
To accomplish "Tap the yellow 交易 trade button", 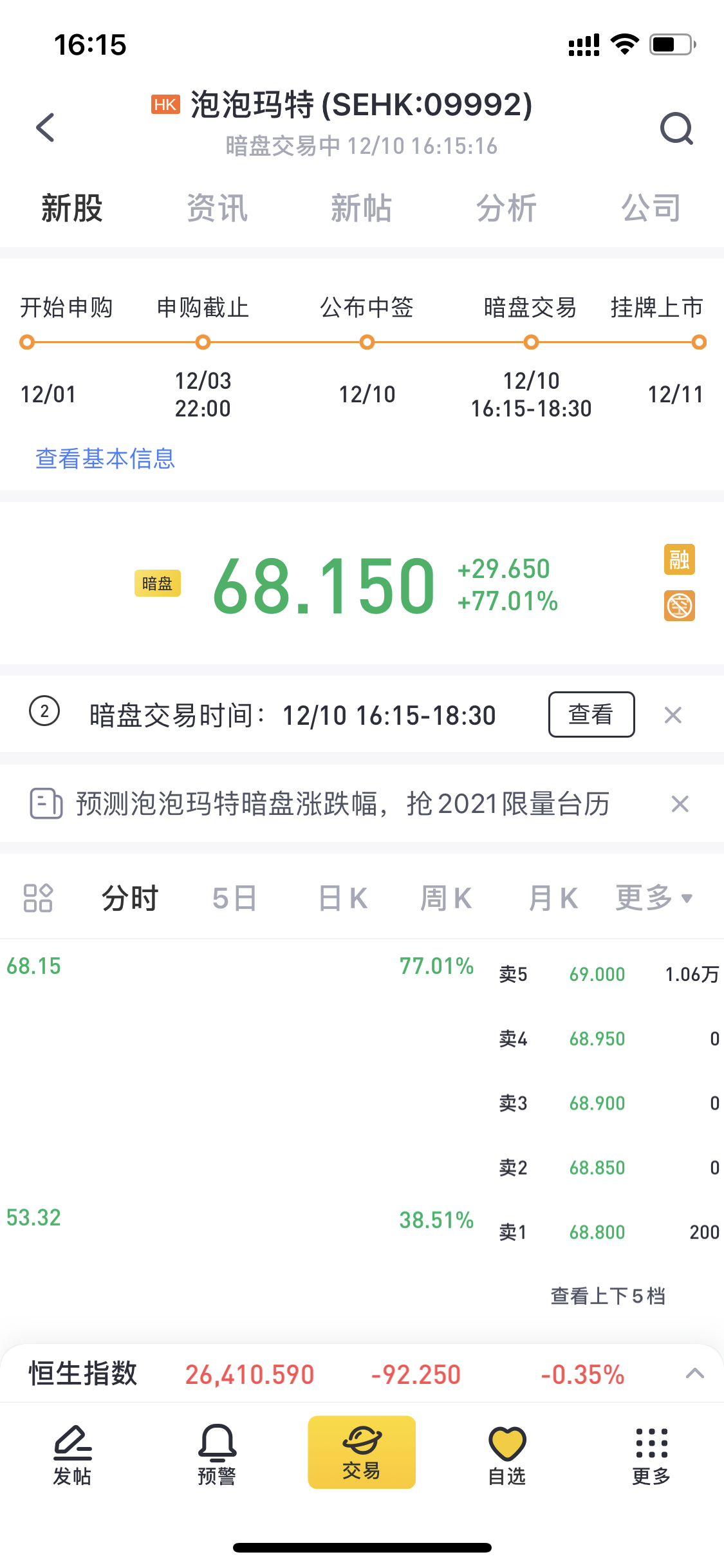I will tap(362, 1452).
